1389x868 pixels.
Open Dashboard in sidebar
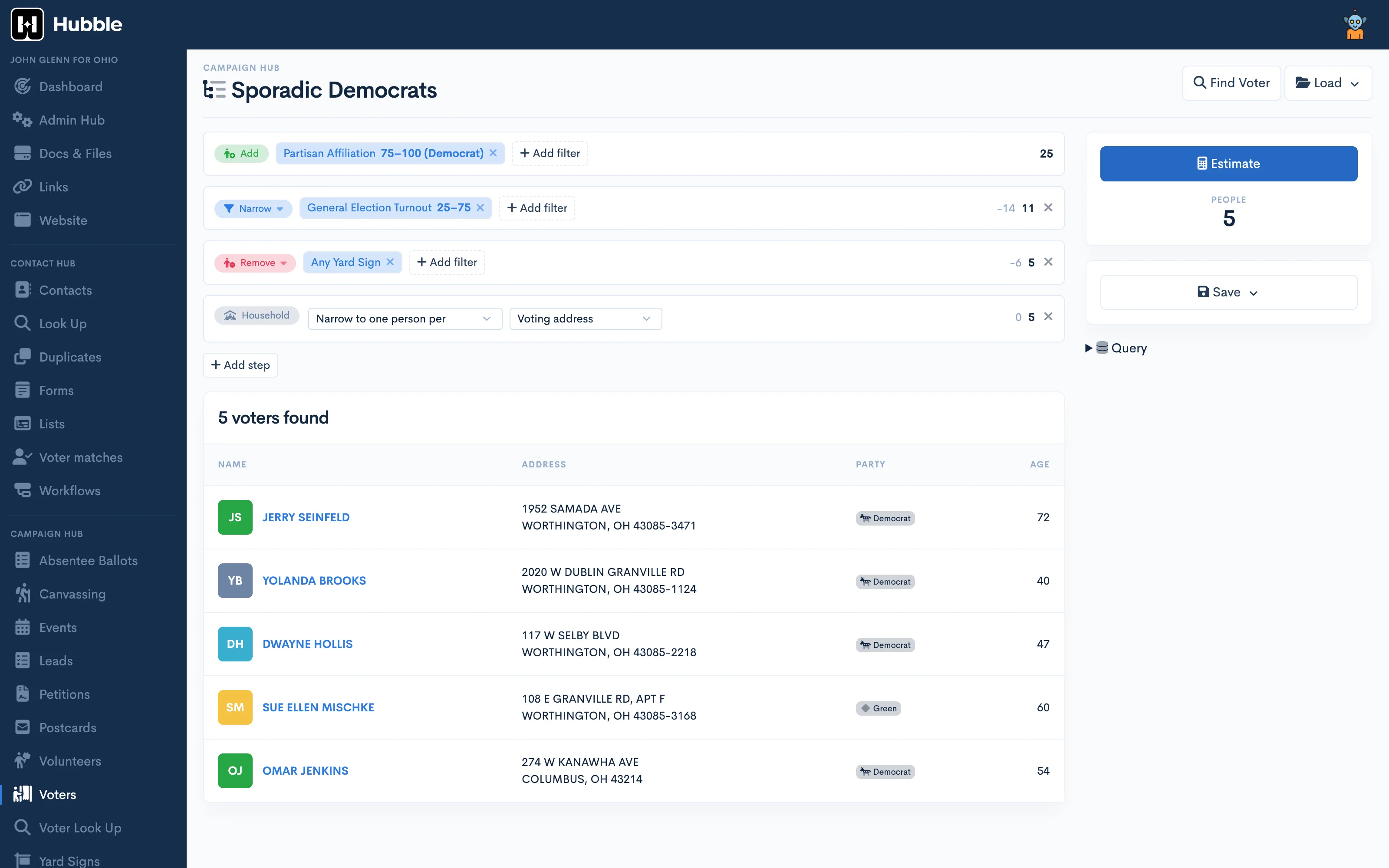click(x=71, y=87)
